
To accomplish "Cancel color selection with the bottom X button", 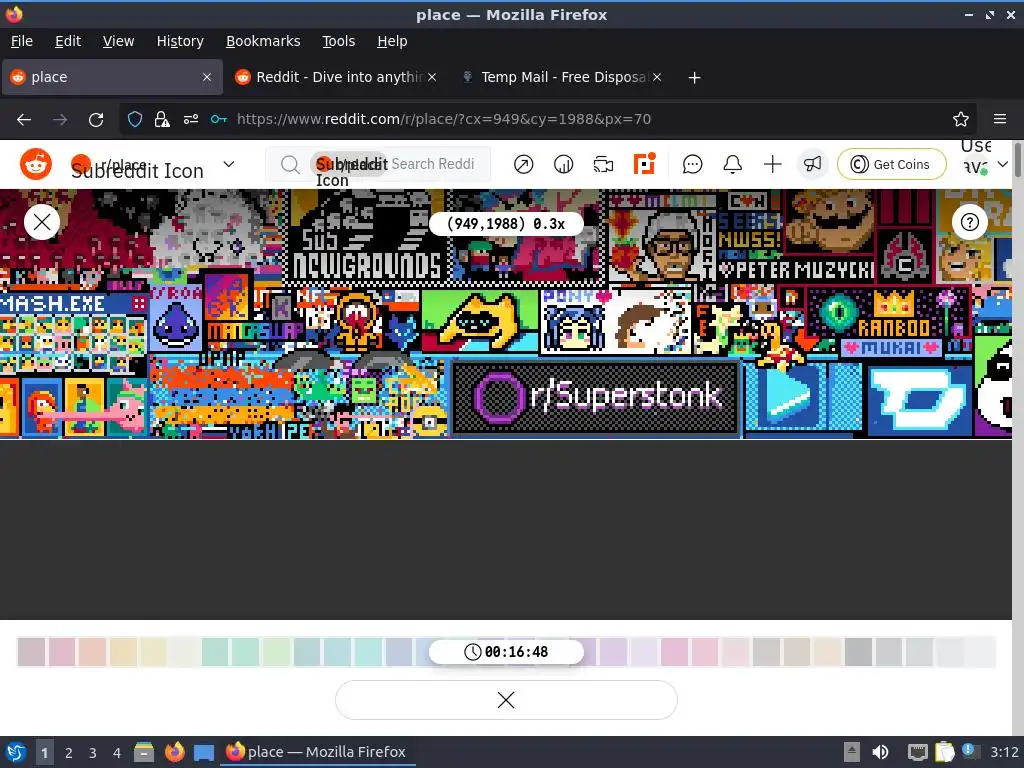I will [506, 700].
